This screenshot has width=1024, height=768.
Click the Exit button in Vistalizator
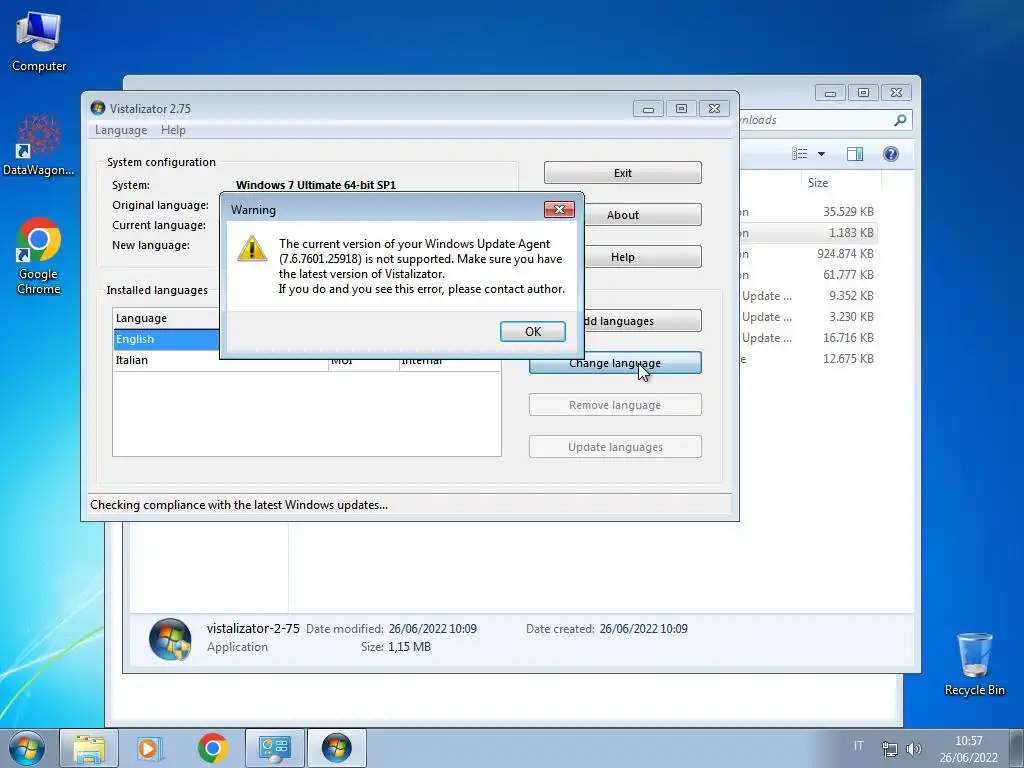(622, 173)
